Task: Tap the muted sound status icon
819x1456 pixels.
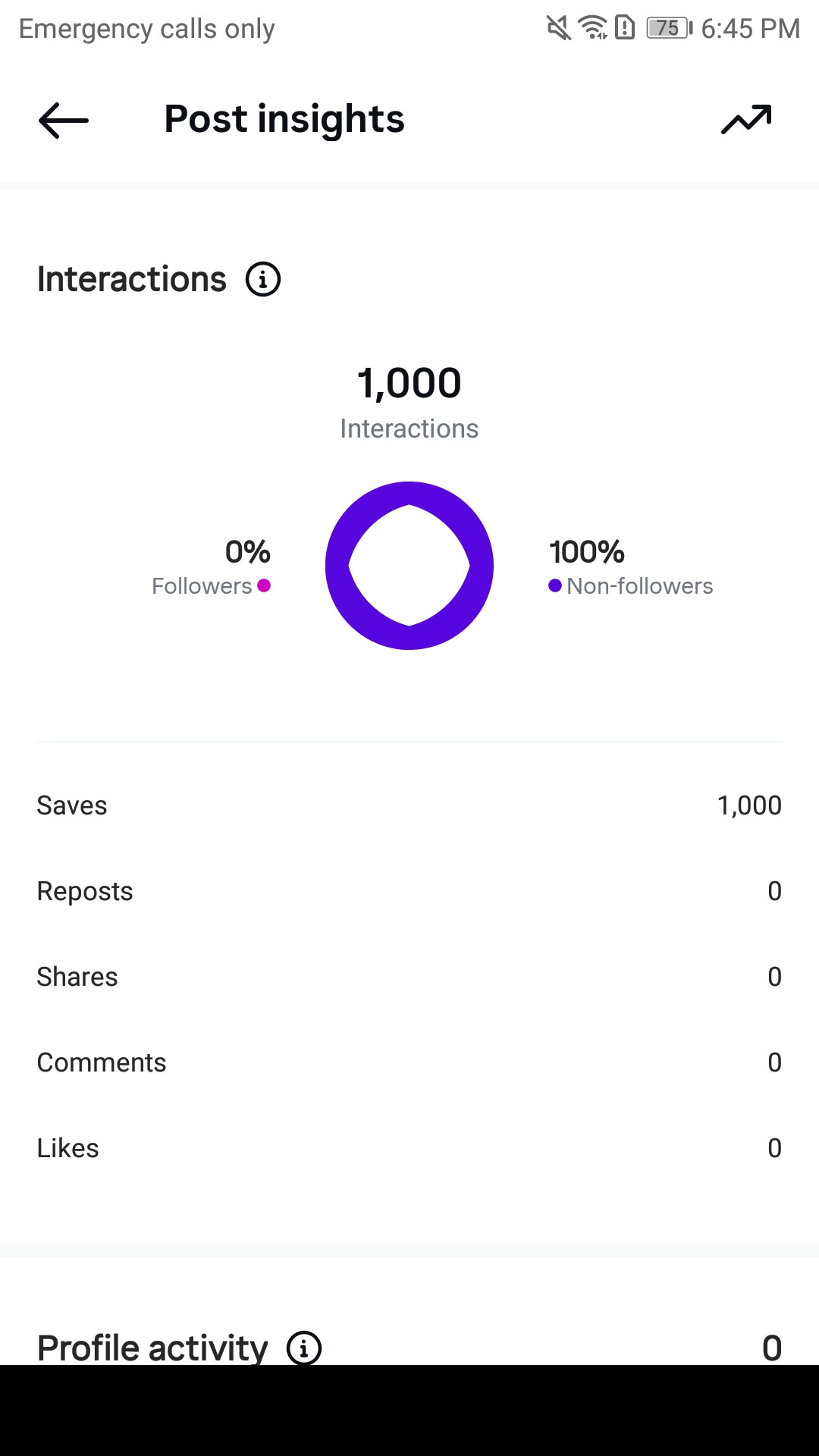Action: point(559,28)
